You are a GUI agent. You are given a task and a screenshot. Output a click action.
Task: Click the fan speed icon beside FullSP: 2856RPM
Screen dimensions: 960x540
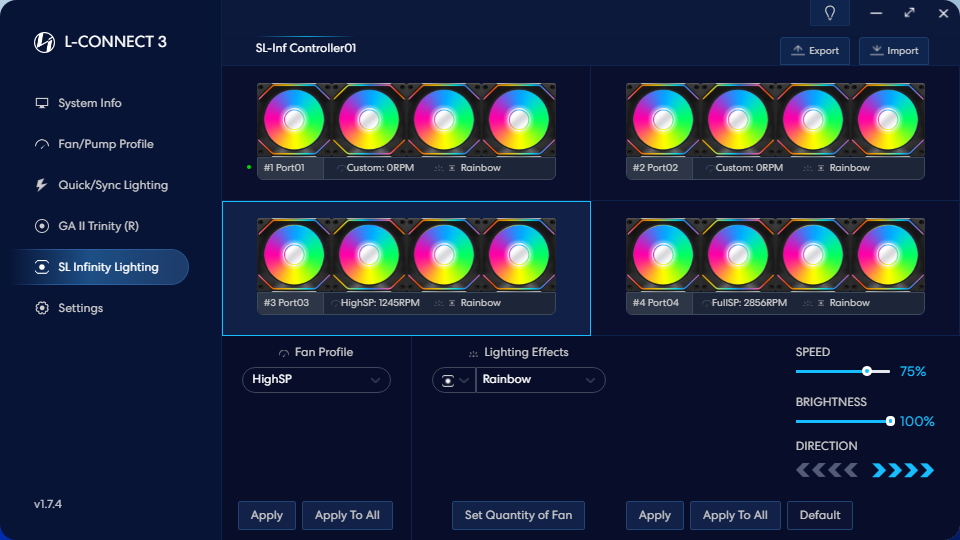pyautogui.click(x=706, y=303)
